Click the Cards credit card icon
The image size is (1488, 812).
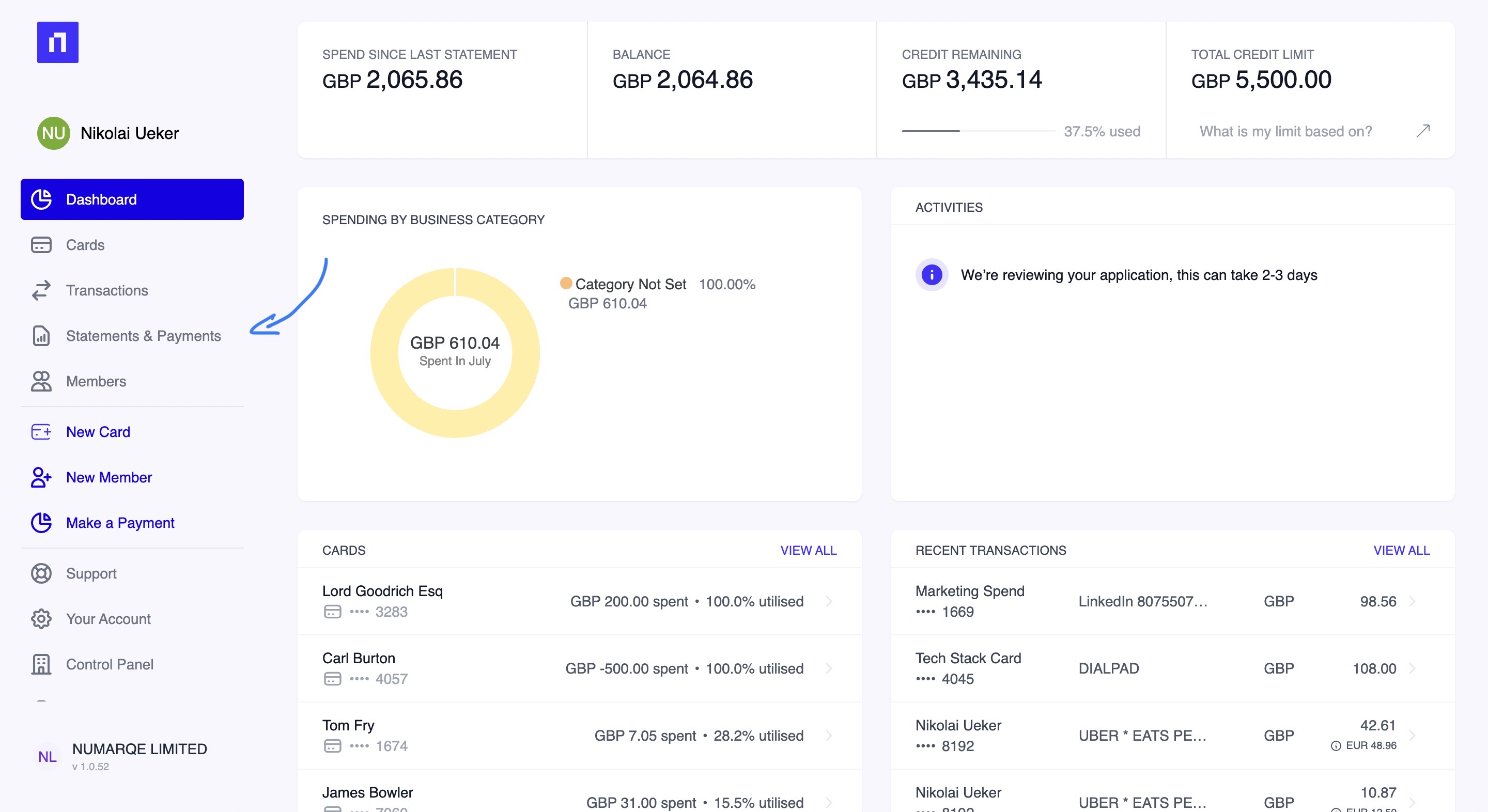[41, 245]
